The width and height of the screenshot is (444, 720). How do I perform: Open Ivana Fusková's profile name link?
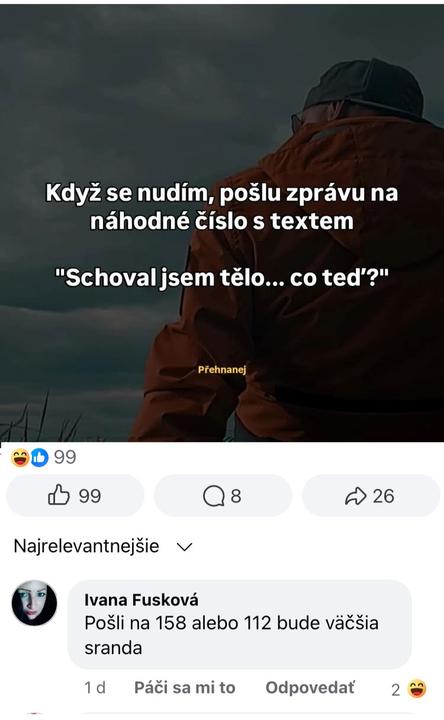(141, 600)
